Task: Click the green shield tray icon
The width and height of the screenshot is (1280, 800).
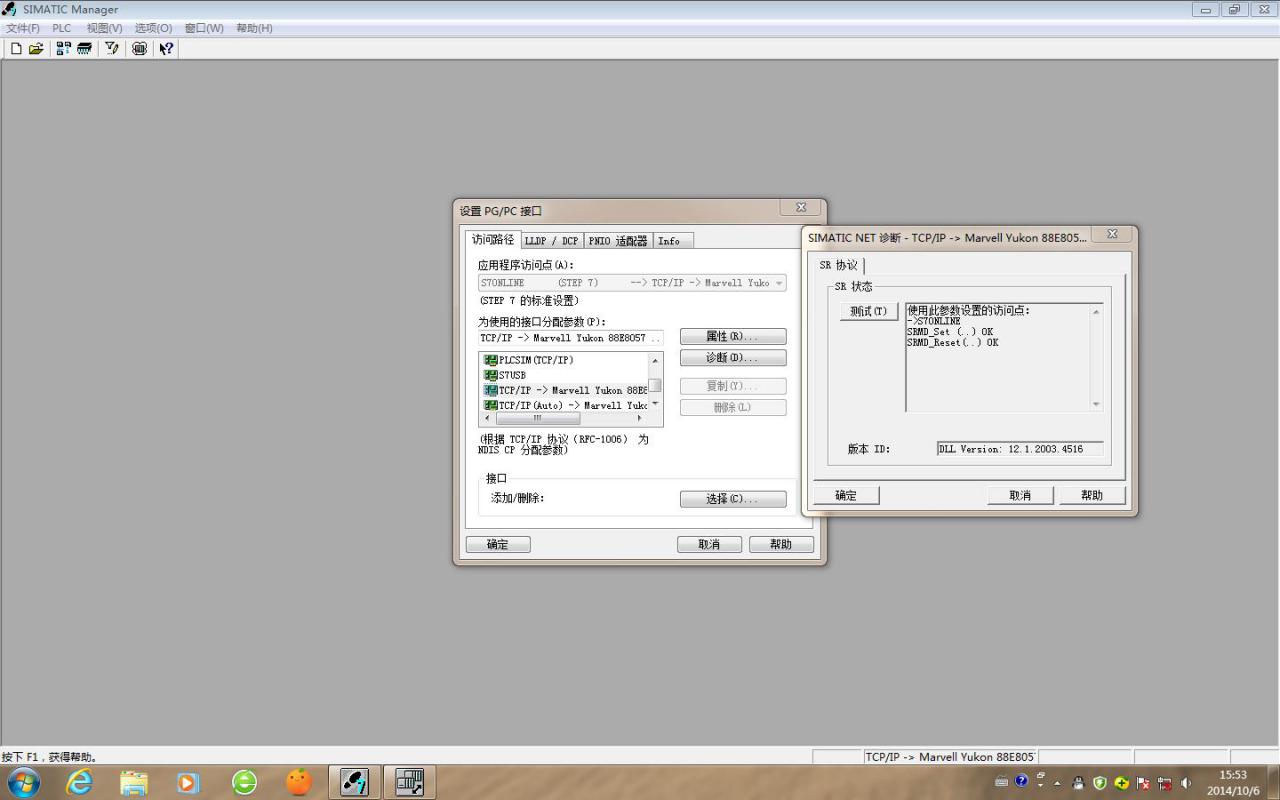Action: click(x=1100, y=783)
